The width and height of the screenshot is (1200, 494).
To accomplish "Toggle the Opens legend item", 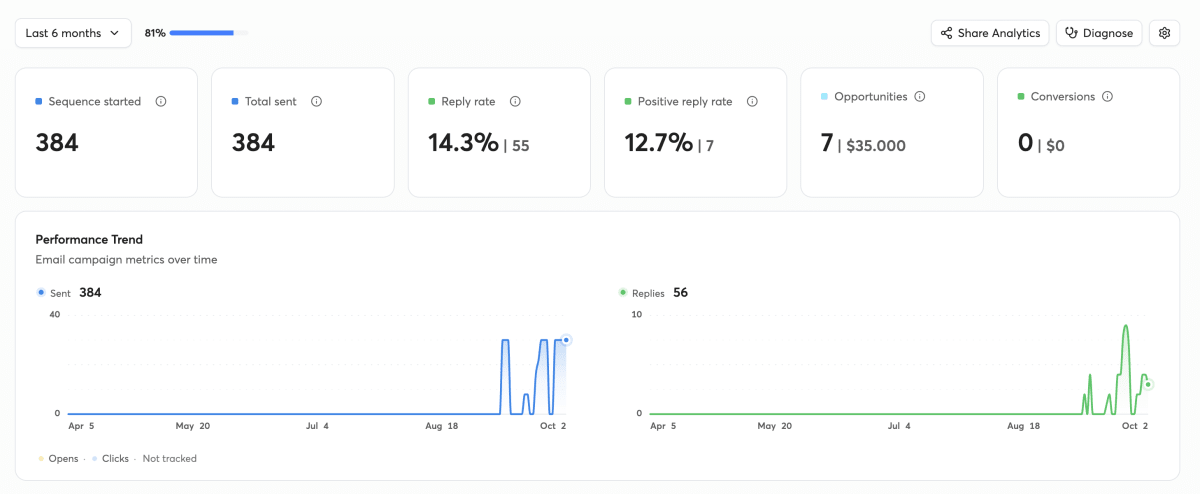I will 57,459.
